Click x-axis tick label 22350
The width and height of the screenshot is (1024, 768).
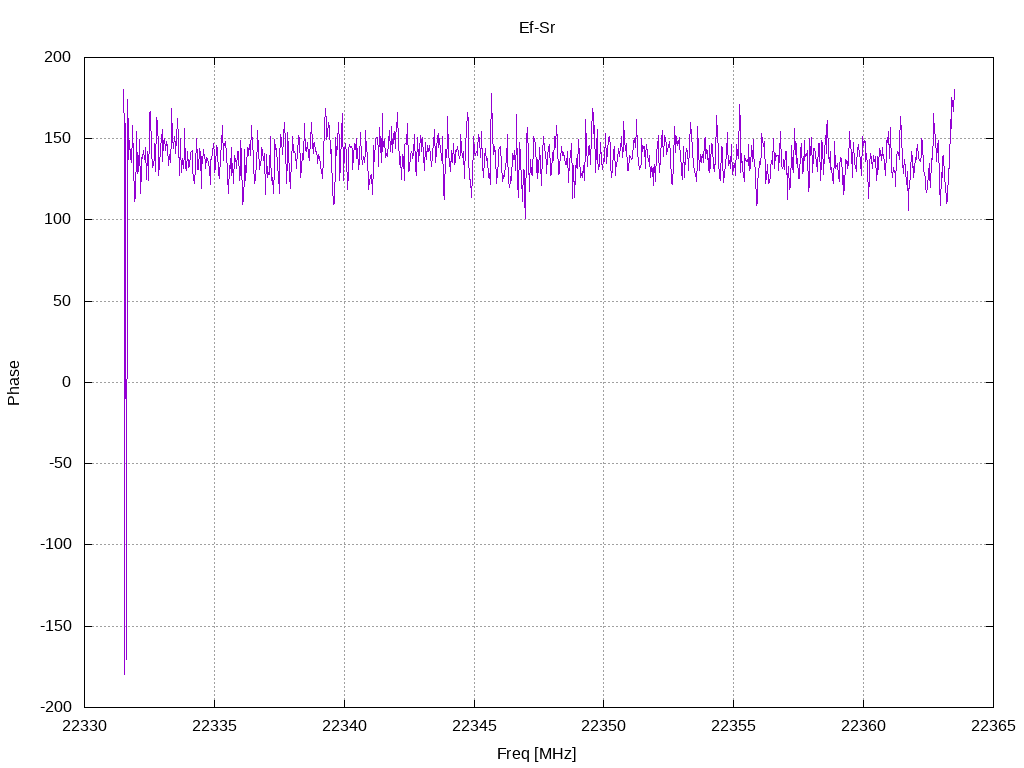pyautogui.click(x=603, y=726)
